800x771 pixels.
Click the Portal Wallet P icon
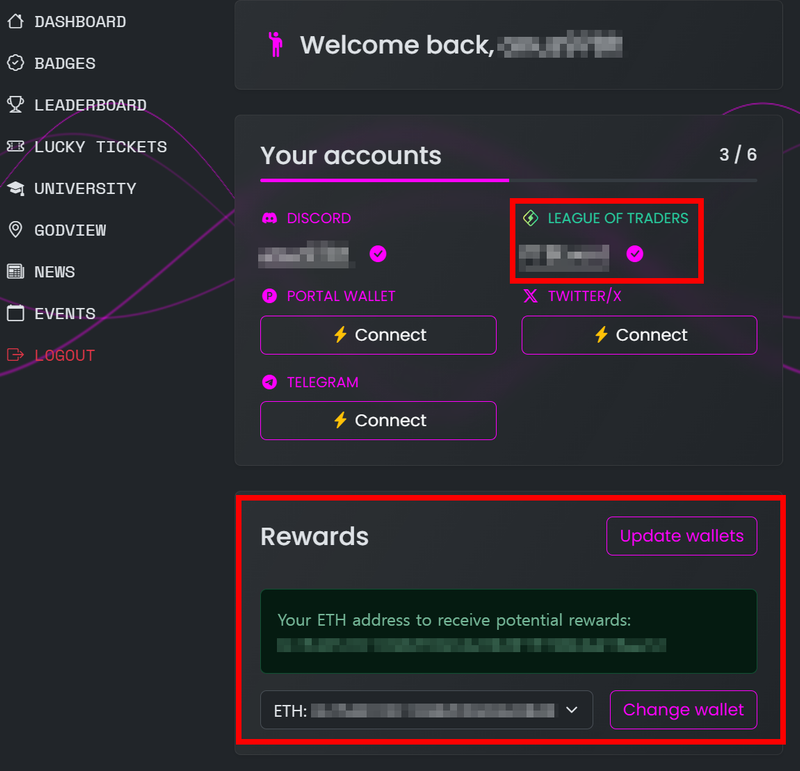coord(269,296)
